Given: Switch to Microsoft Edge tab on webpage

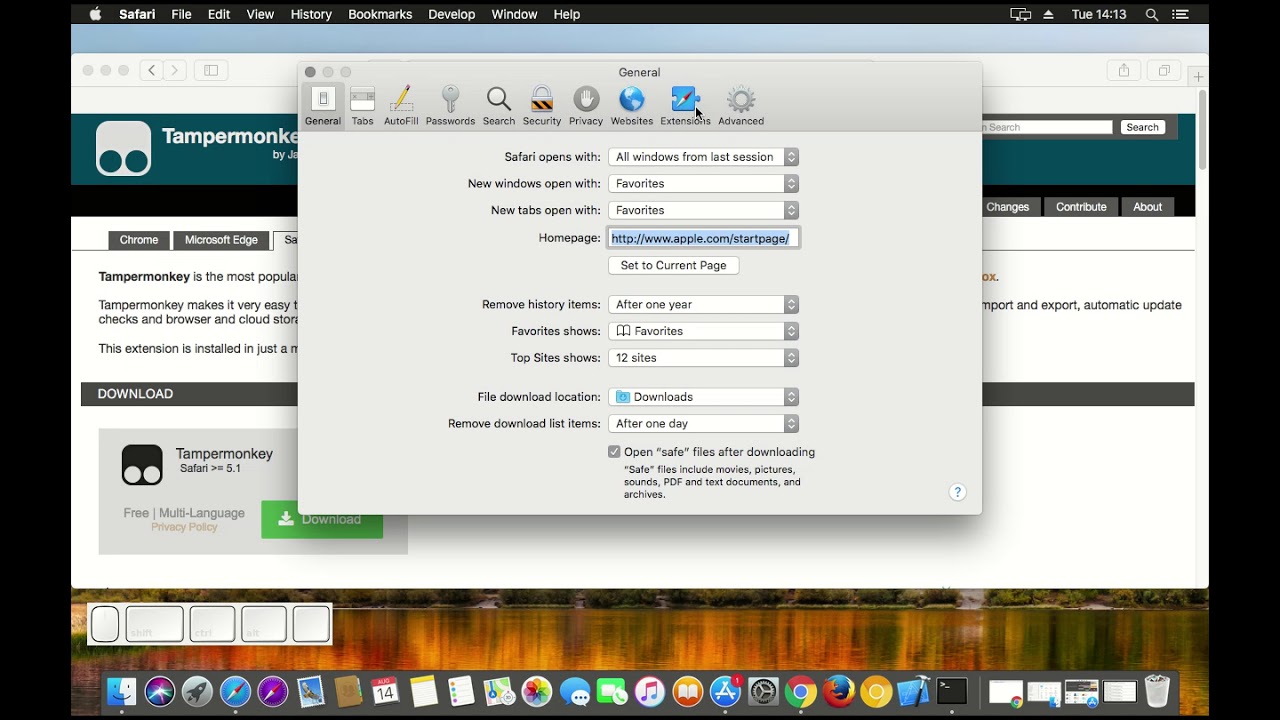Looking at the screenshot, I should tap(221, 240).
